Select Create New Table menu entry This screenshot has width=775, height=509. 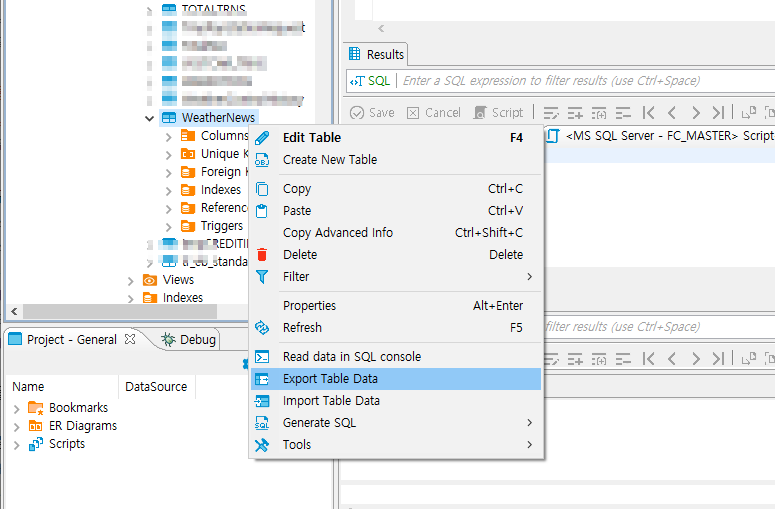396,160
